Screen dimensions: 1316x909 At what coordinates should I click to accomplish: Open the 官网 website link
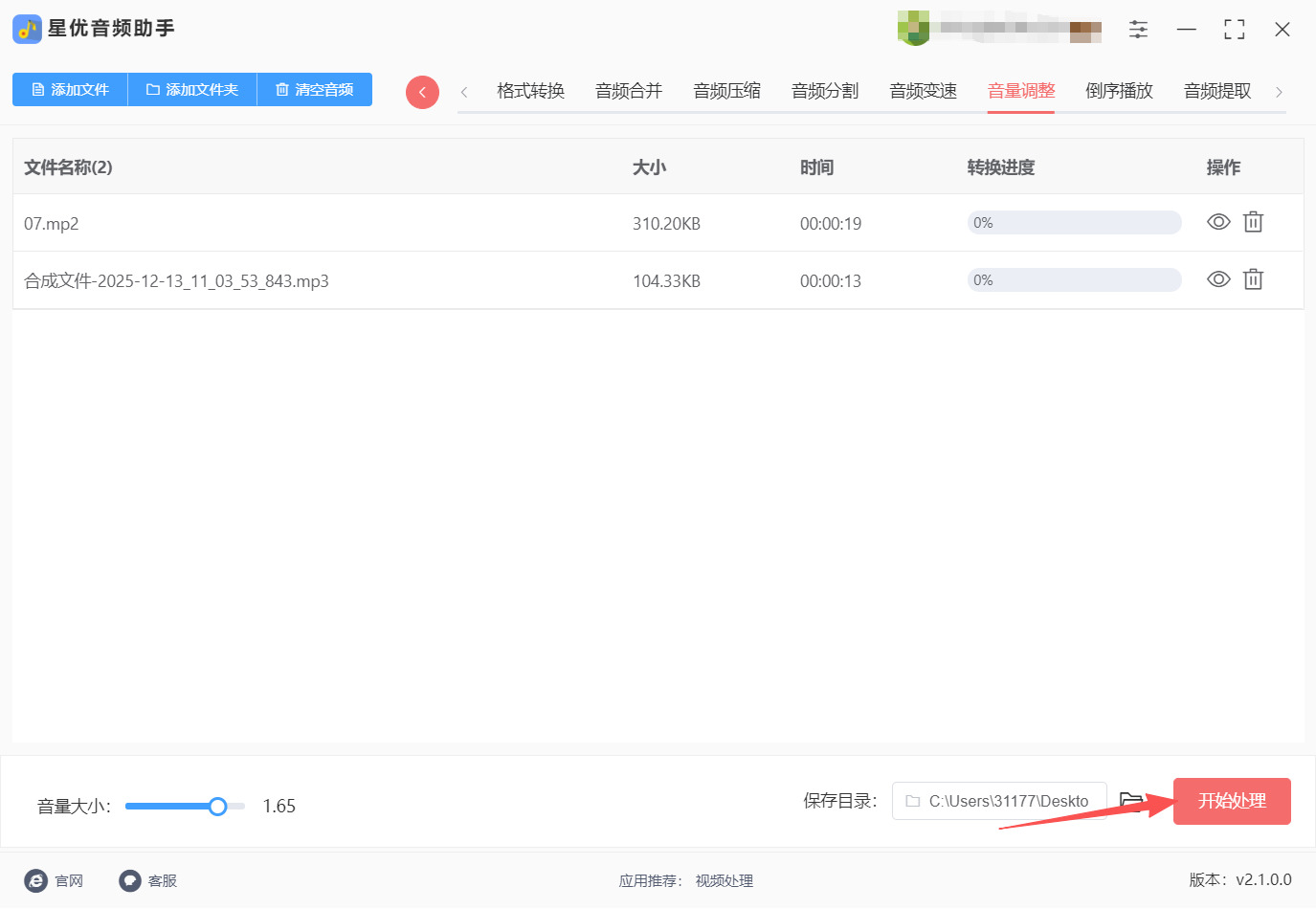[x=54, y=880]
